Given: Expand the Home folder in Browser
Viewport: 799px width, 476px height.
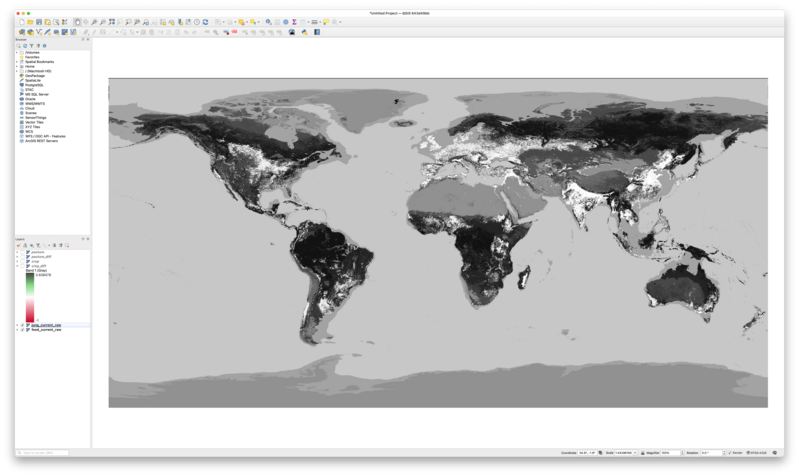Looking at the screenshot, I should (x=18, y=66).
